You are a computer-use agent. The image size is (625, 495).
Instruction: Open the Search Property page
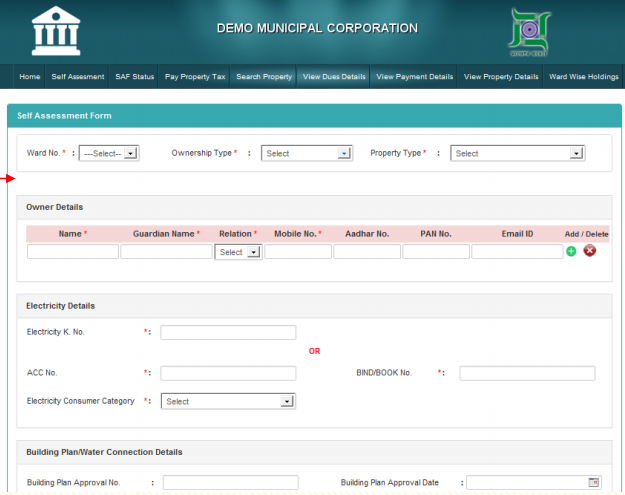tap(264, 77)
